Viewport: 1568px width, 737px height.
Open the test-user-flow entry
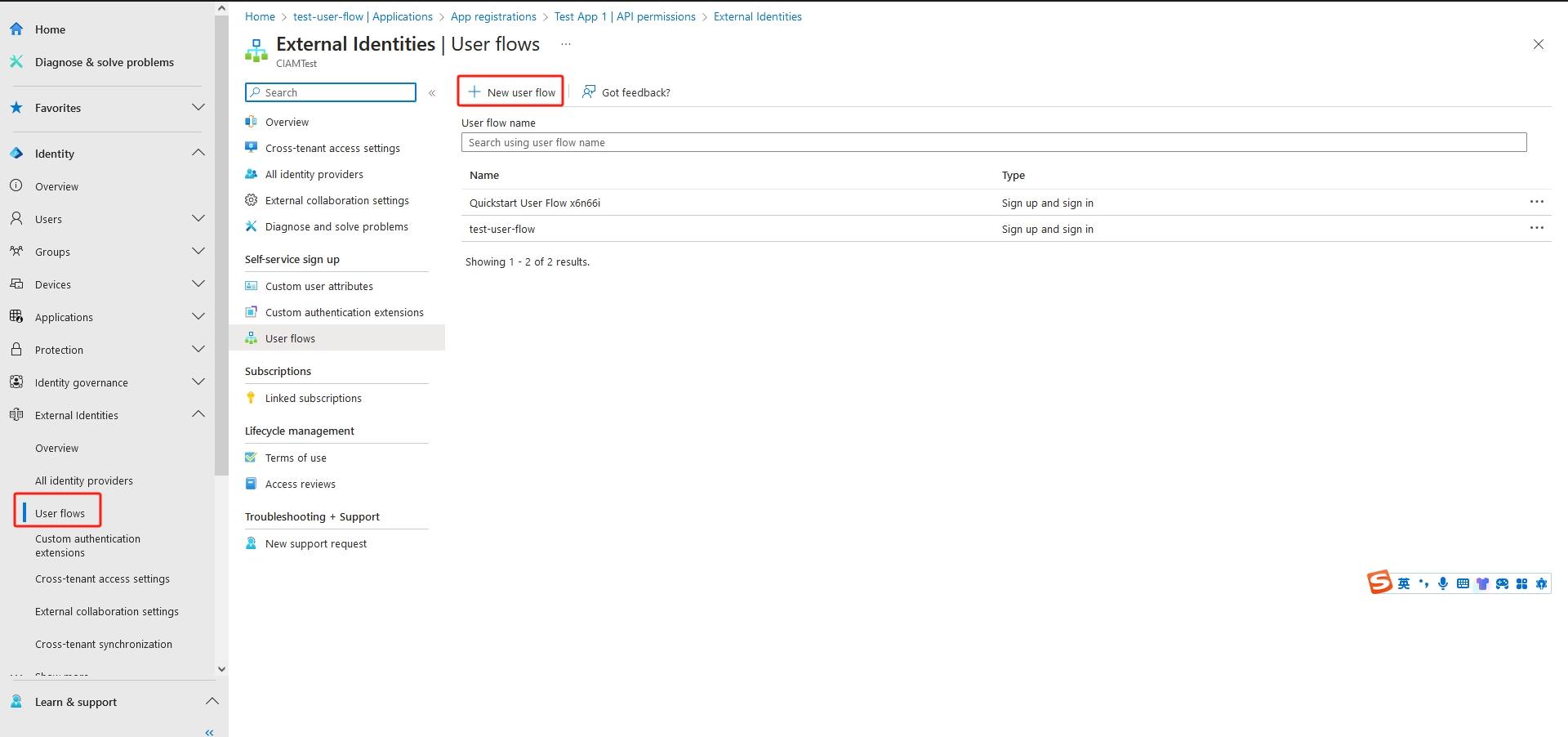pos(502,229)
